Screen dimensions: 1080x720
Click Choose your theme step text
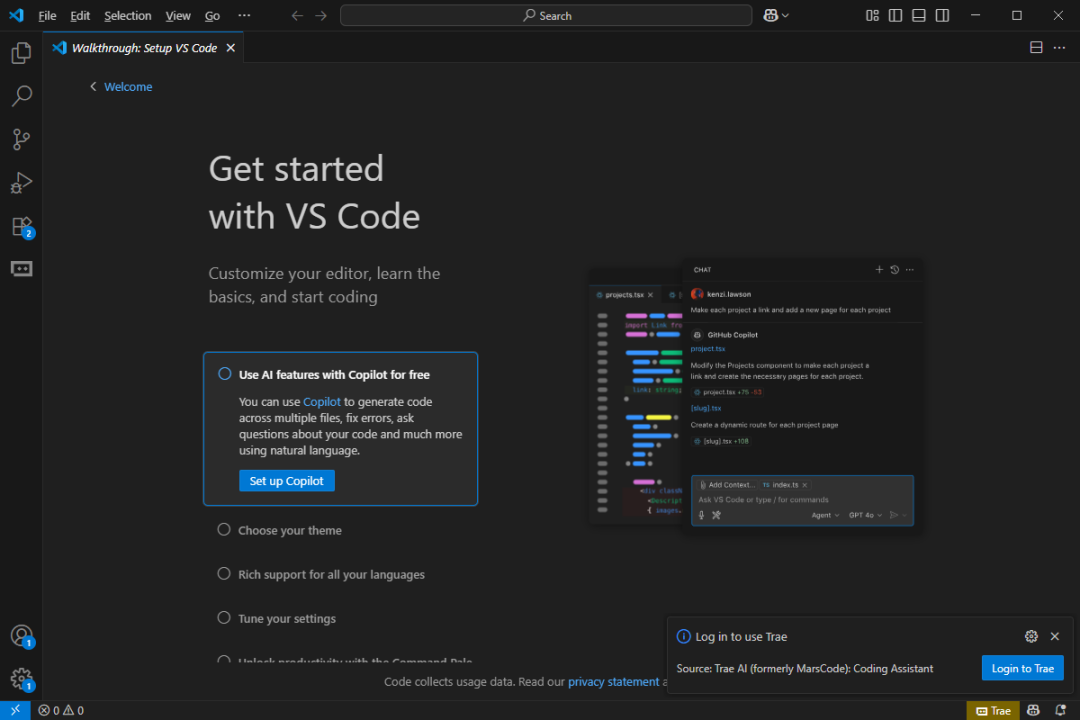(290, 531)
